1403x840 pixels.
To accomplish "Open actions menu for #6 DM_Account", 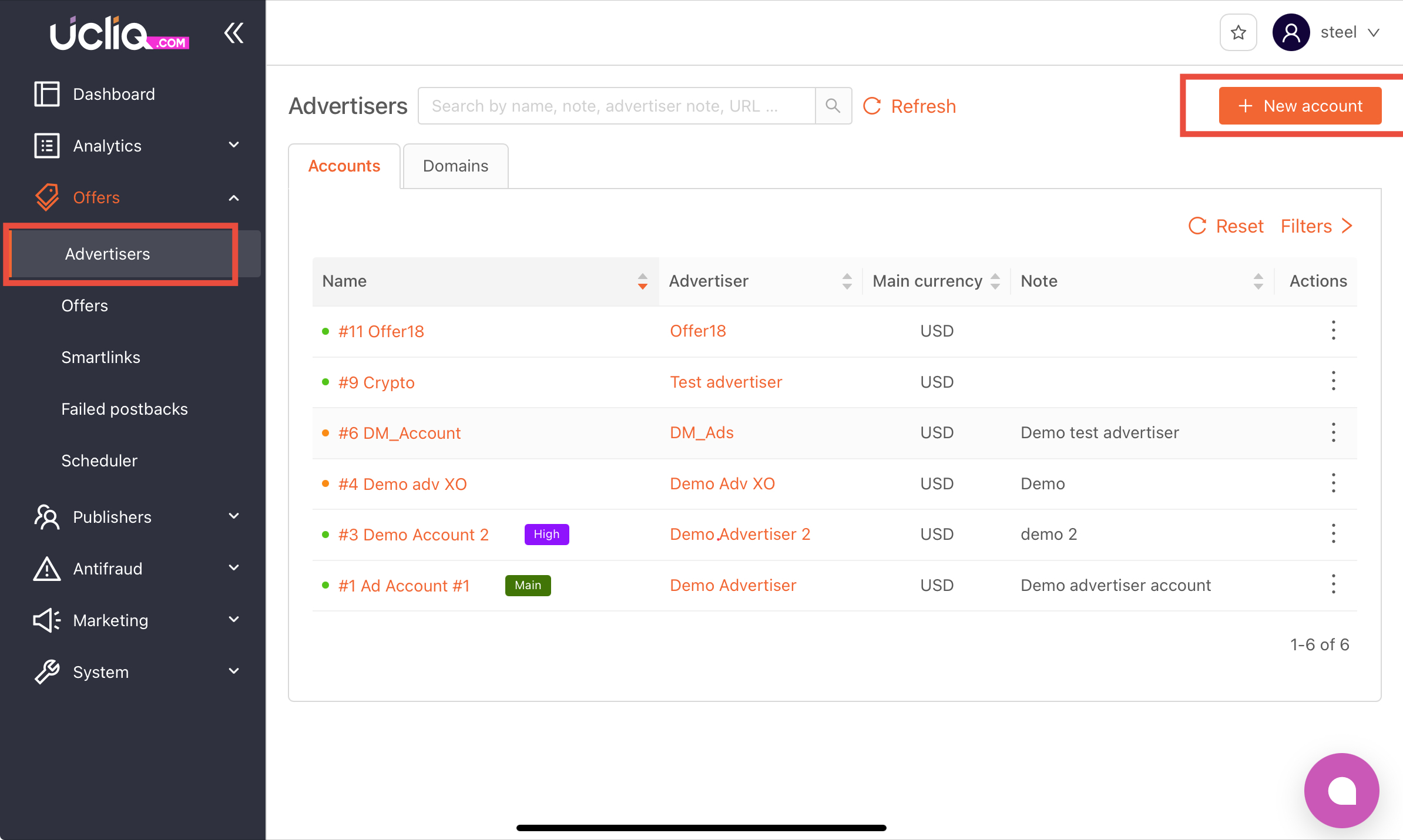I will pos(1333,432).
